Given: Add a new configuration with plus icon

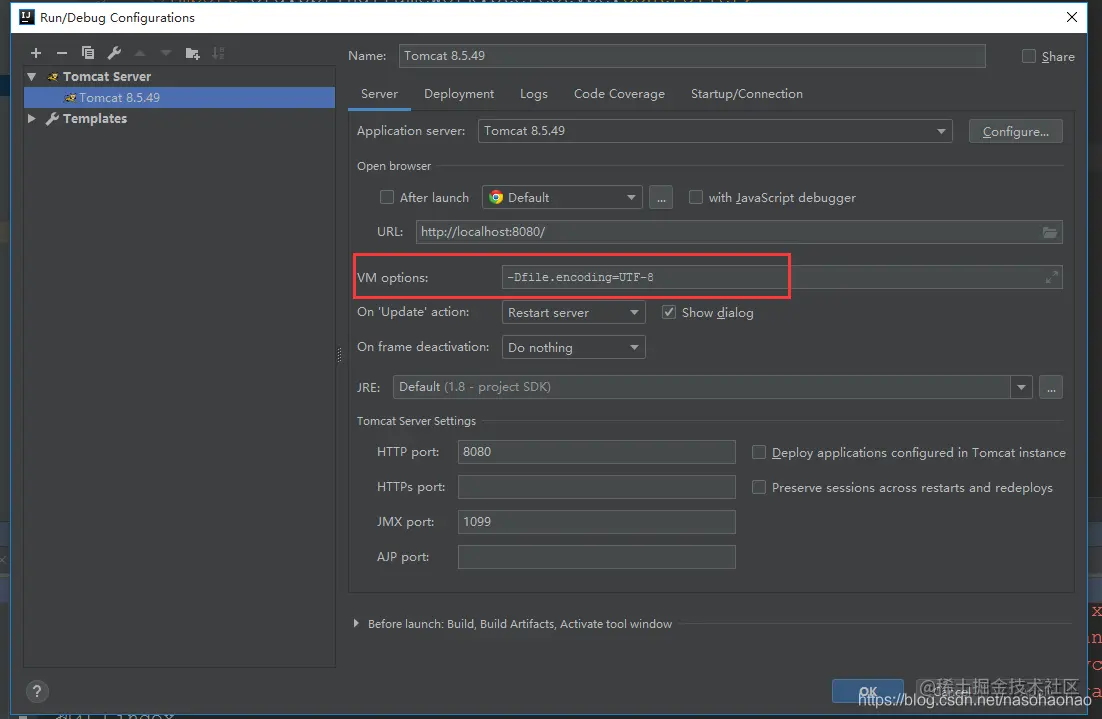Looking at the screenshot, I should [x=36, y=53].
